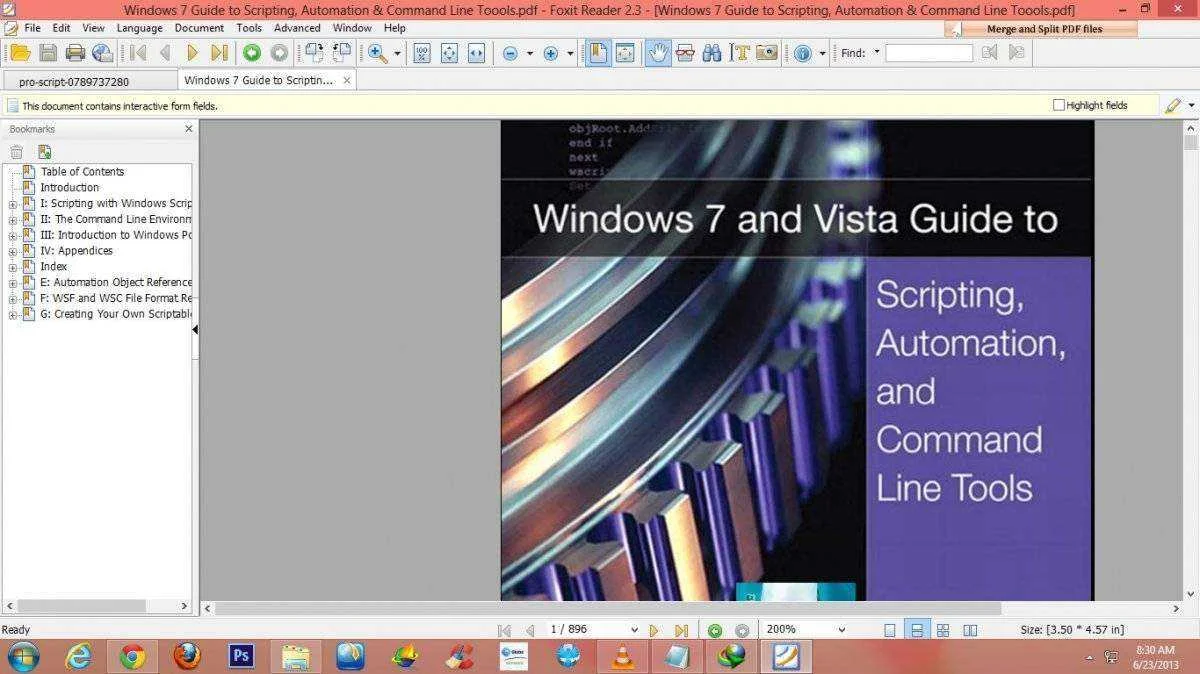The image size is (1200, 674).
Task: Open the 200% zoom level dropdown
Action: point(841,630)
